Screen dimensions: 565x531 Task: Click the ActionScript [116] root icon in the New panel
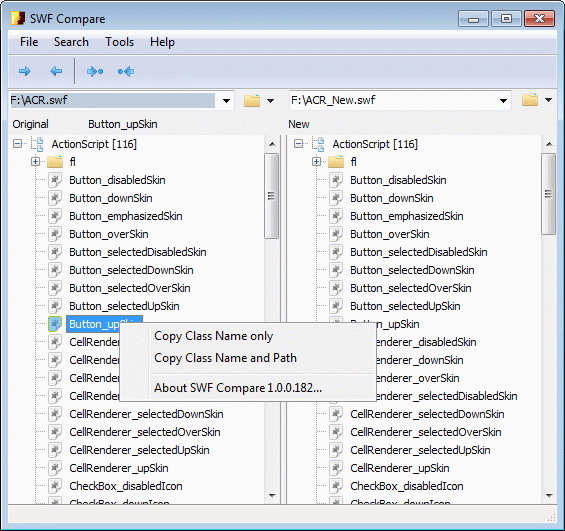pyautogui.click(x=319, y=144)
